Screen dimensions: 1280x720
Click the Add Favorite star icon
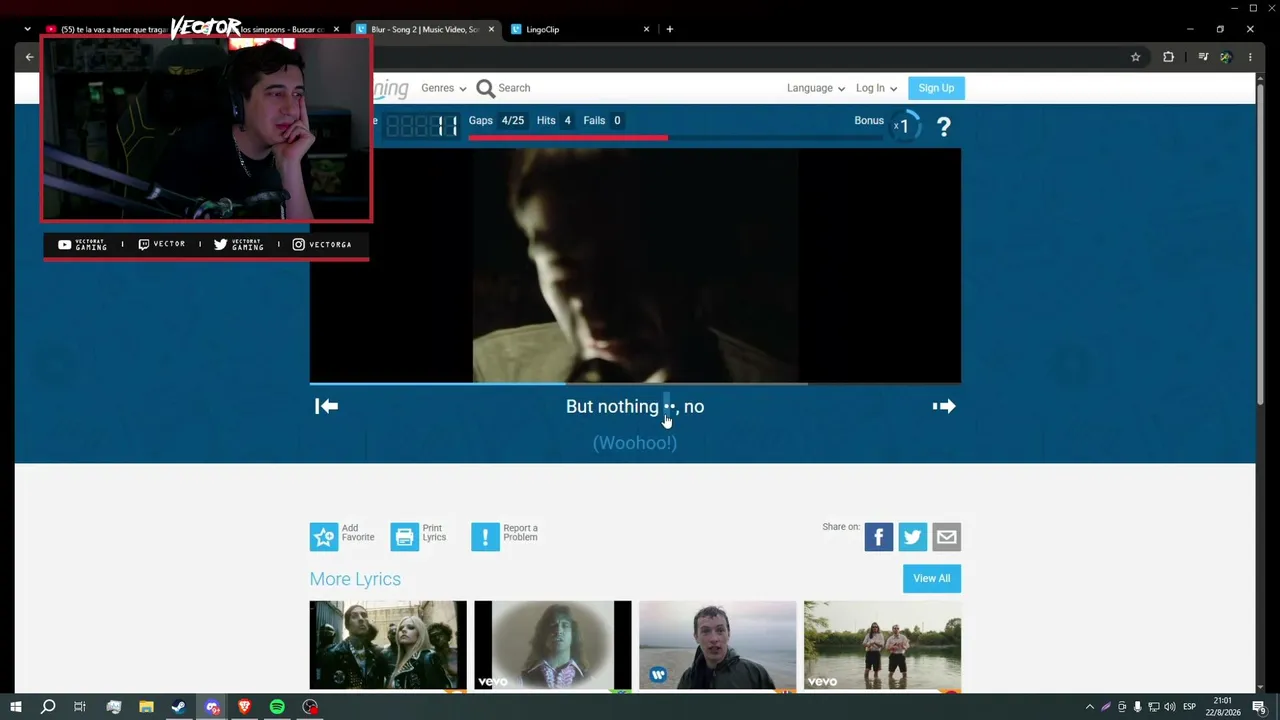(324, 537)
